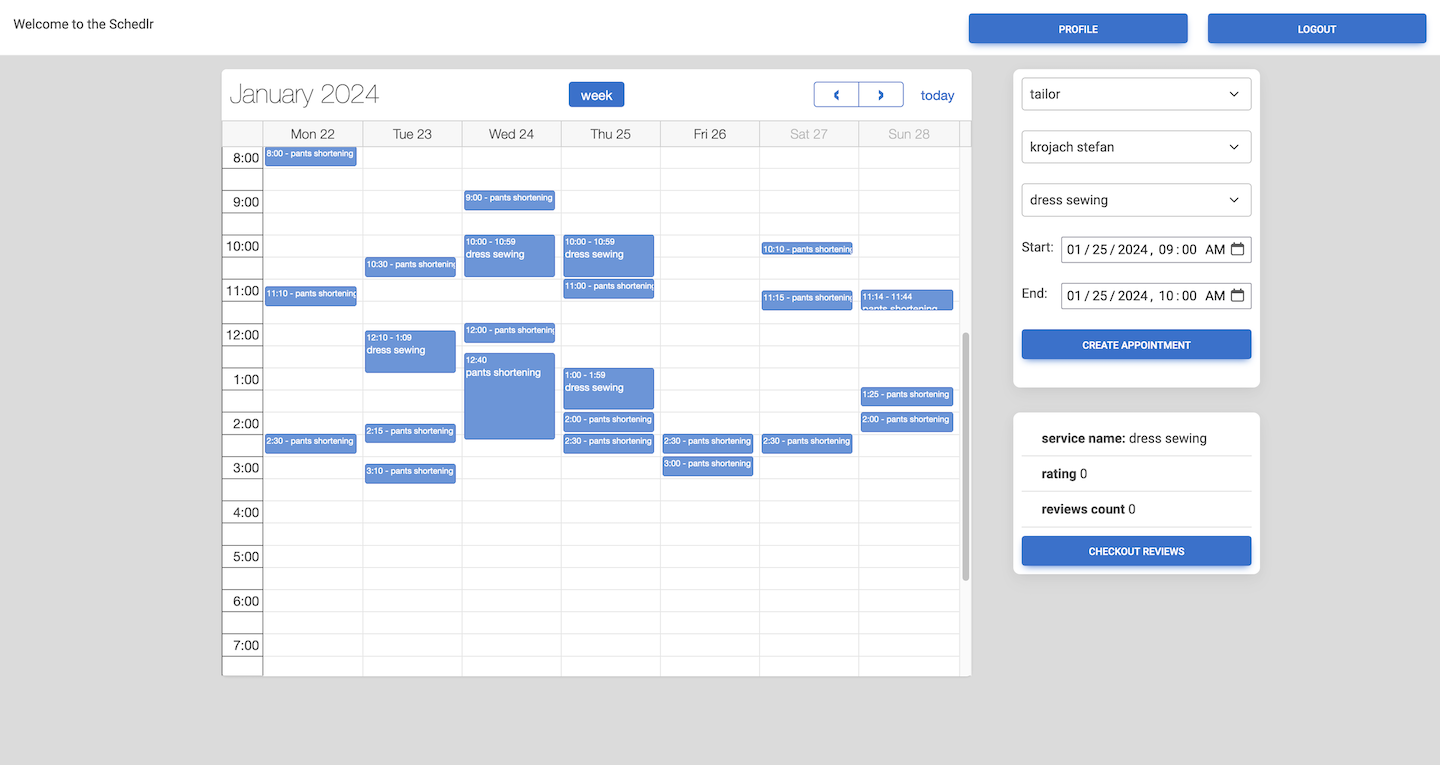Open the Start date calendar picker icon
The height and width of the screenshot is (765, 1440).
click(1237, 249)
